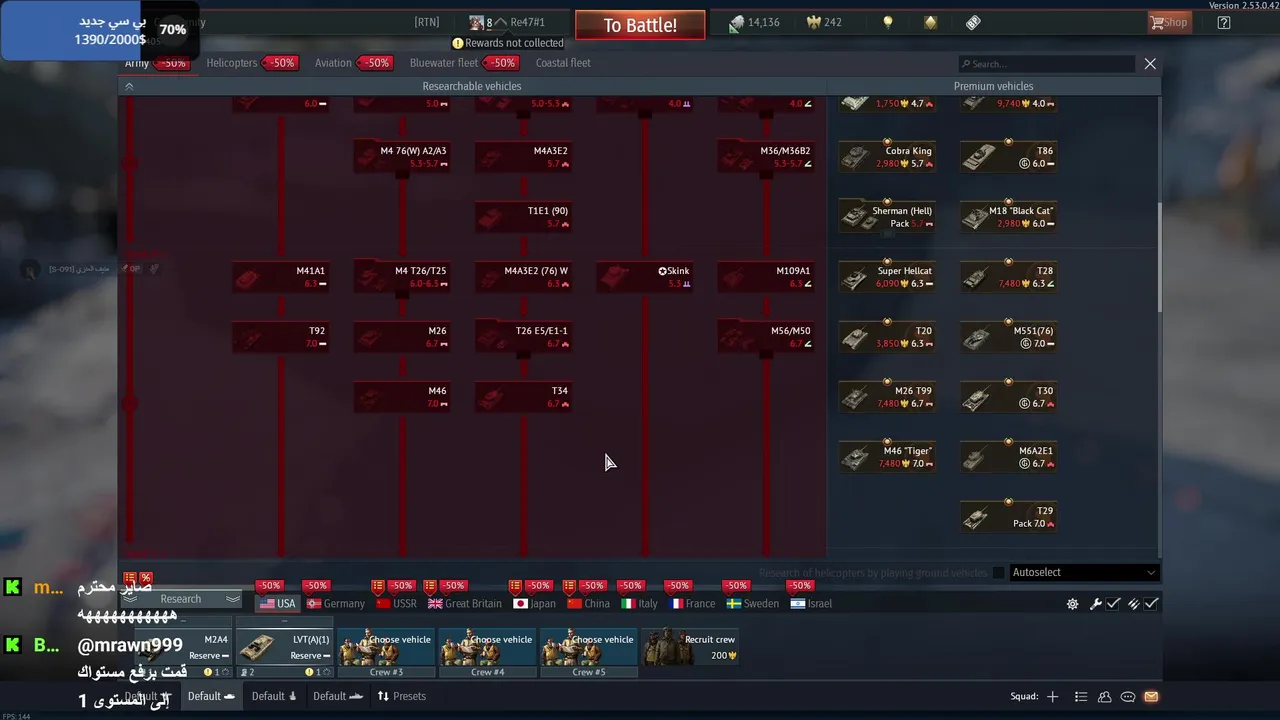
Task: Select the T28 premium vehicle
Action: [1008, 277]
